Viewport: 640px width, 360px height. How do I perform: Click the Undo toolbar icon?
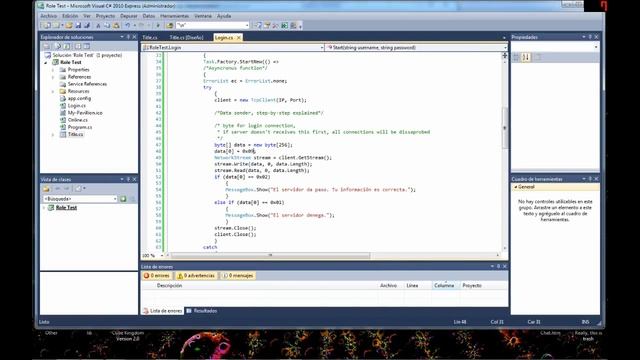coord(128,25)
